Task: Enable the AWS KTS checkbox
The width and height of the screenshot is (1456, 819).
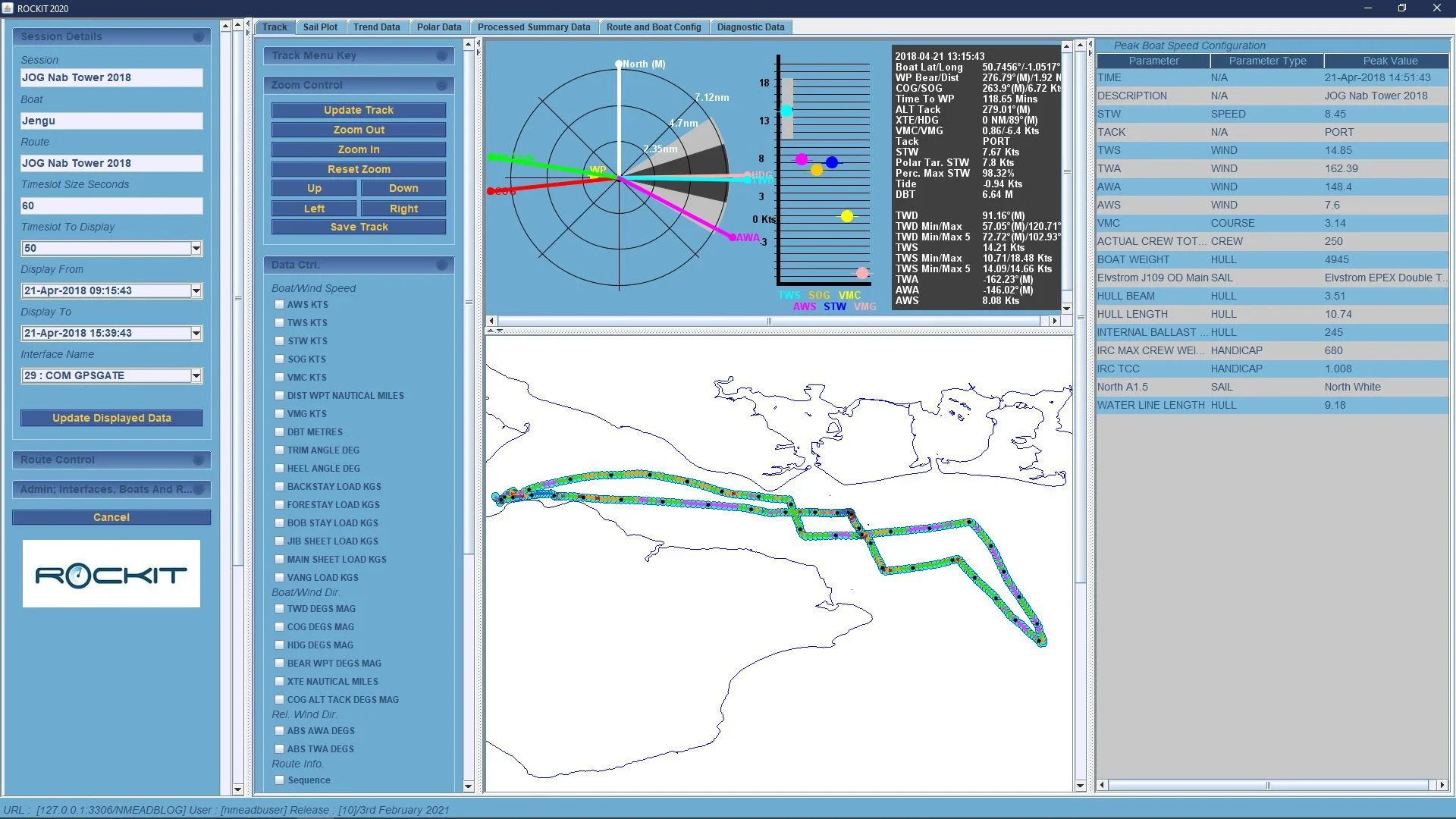Action: click(x=279, y=304)
